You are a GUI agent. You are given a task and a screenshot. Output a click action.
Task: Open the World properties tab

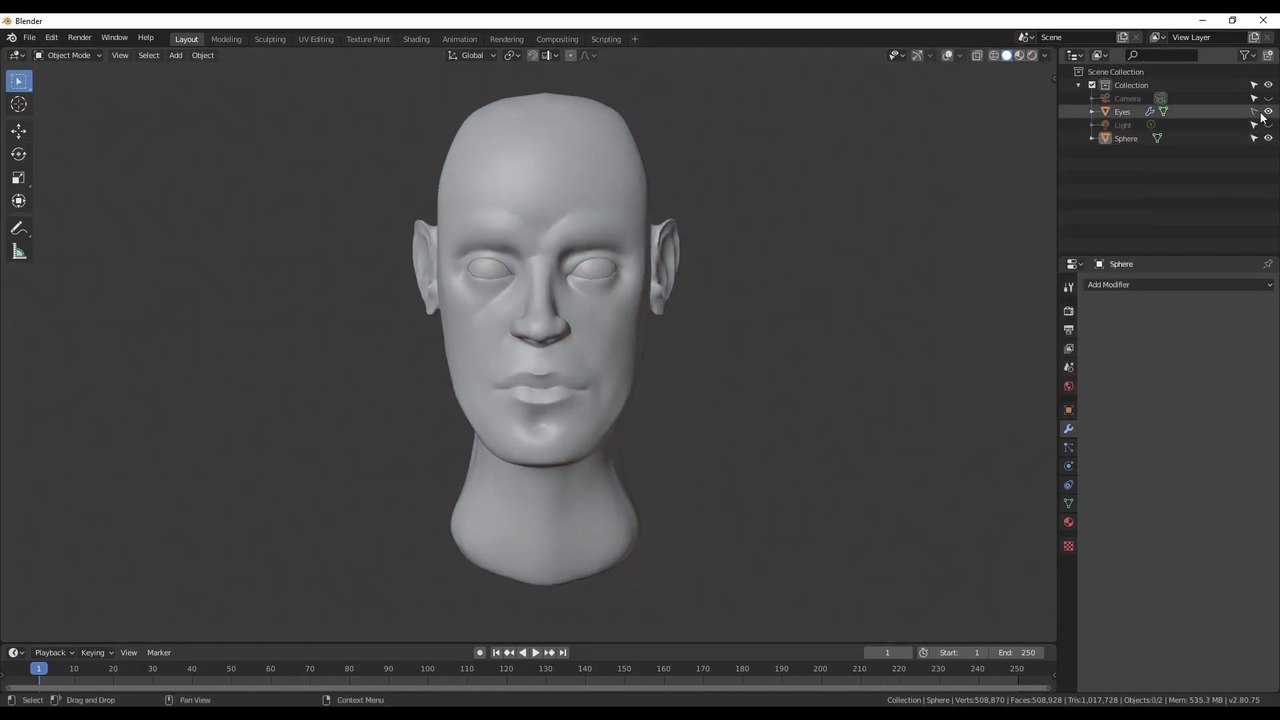tap(1068, 387)
